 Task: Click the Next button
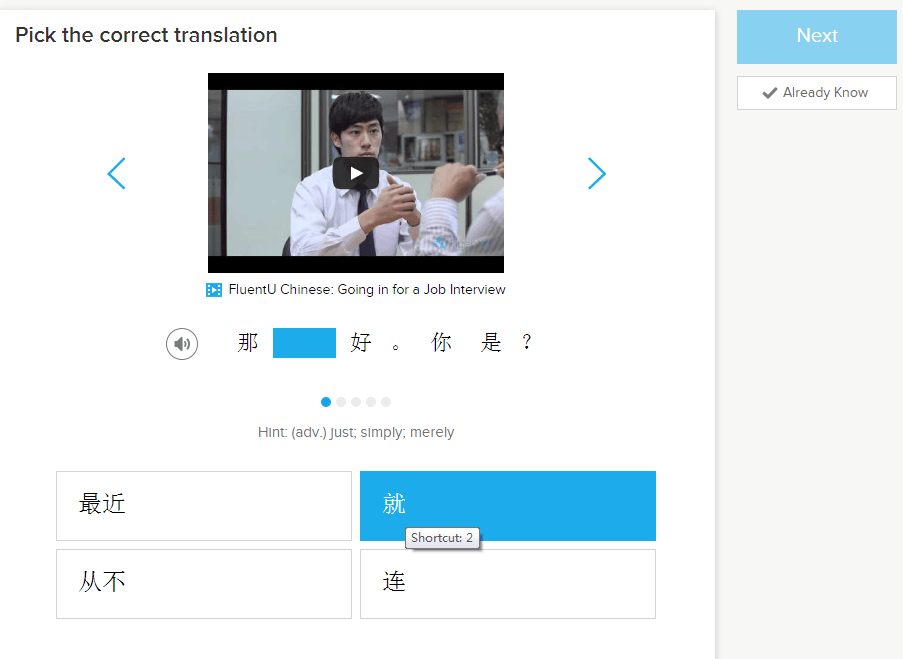click(817, 36)
